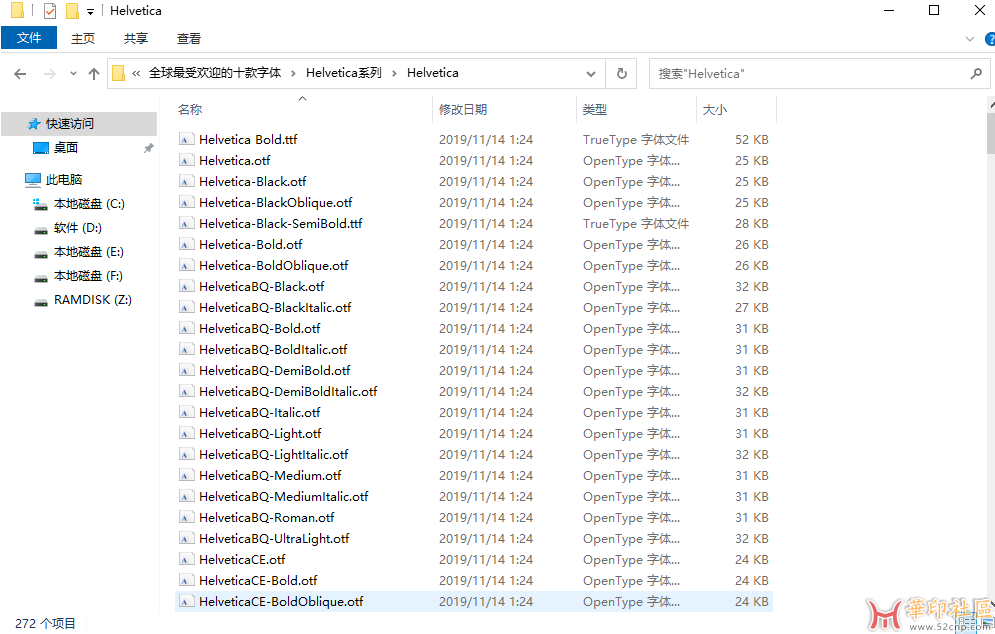This screenshot has width=995, height=634.
Task: Select the Helvetica Bold.ttf font icon
Action: [x=186, y=140]
